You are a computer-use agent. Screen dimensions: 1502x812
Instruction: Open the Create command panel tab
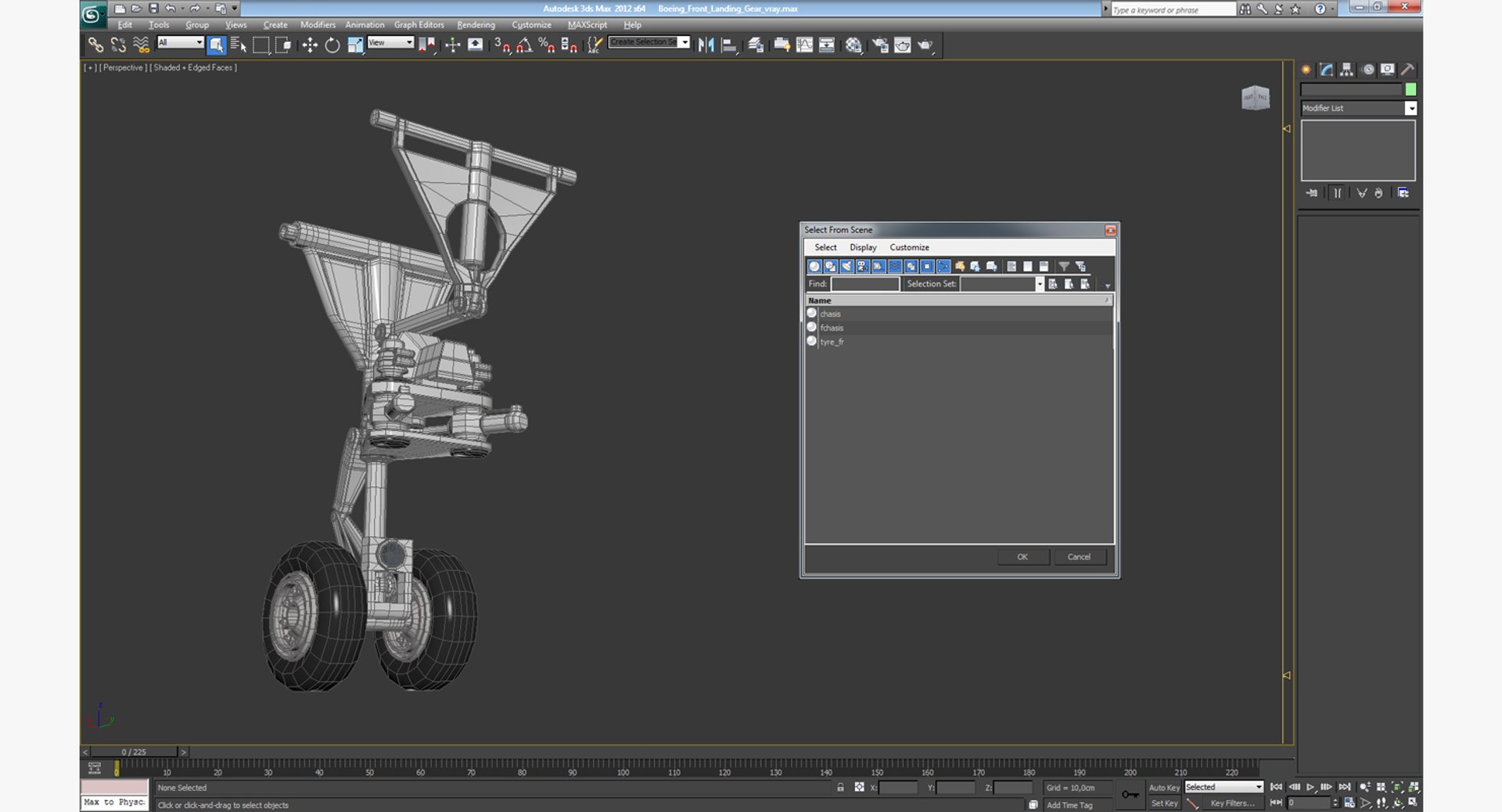click(1306, 70)
